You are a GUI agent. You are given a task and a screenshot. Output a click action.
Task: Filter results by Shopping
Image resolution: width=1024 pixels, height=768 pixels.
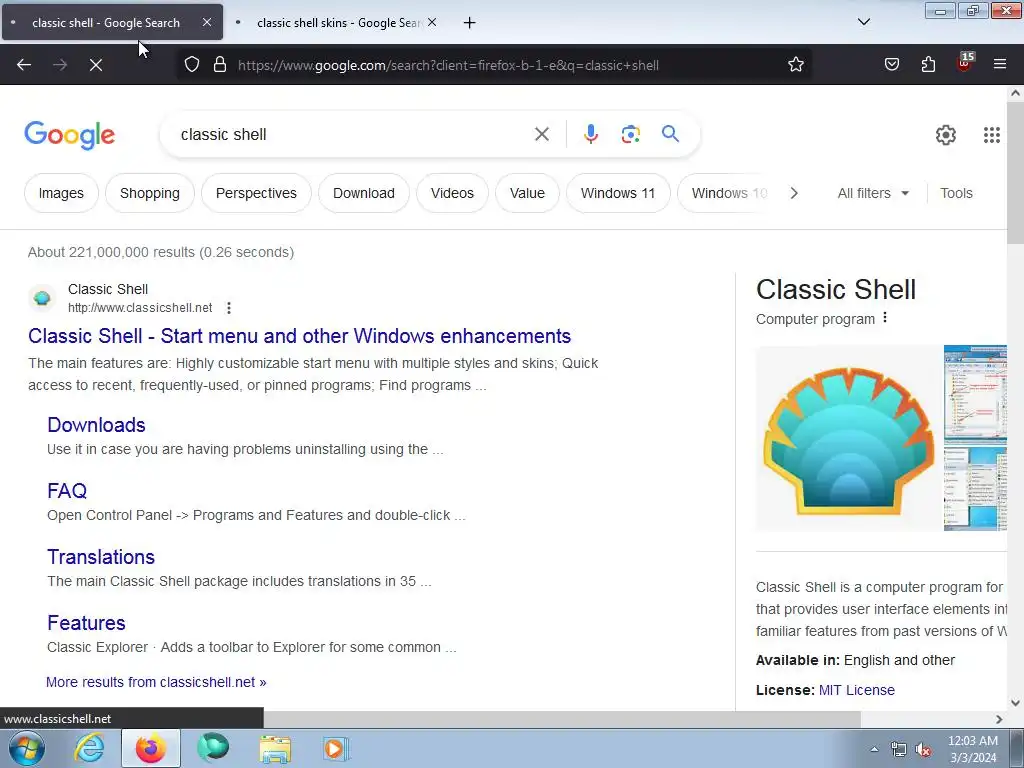tap(150, 193)
